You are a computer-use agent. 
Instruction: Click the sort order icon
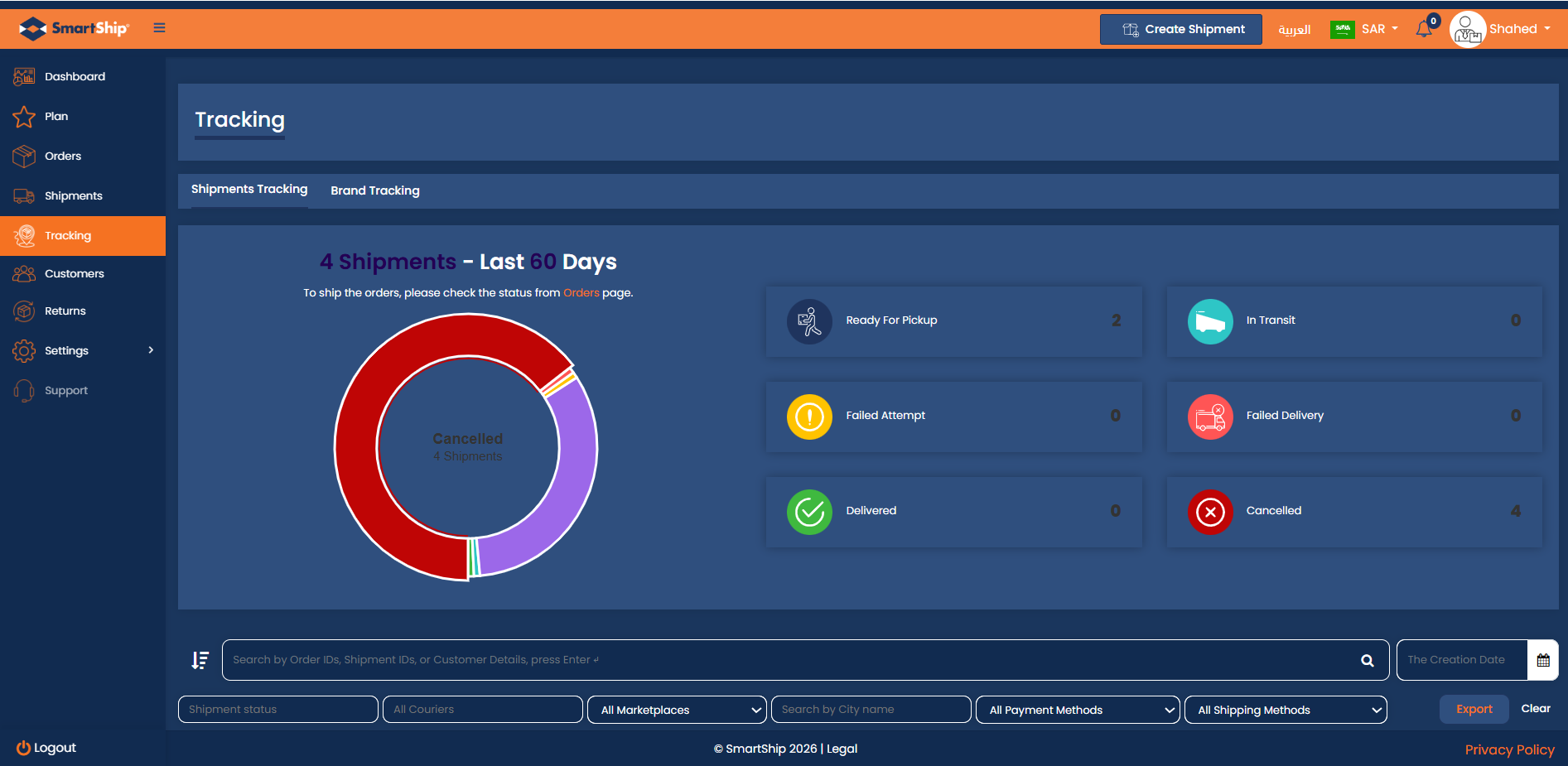tap(200, 660)
